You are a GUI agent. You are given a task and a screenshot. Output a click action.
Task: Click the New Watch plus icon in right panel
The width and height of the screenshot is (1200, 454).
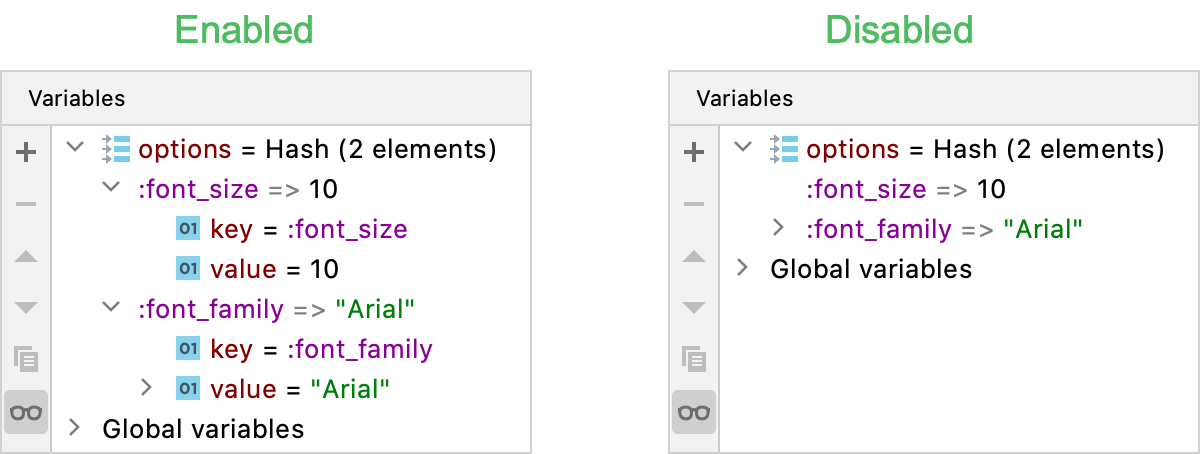[694, 152]
